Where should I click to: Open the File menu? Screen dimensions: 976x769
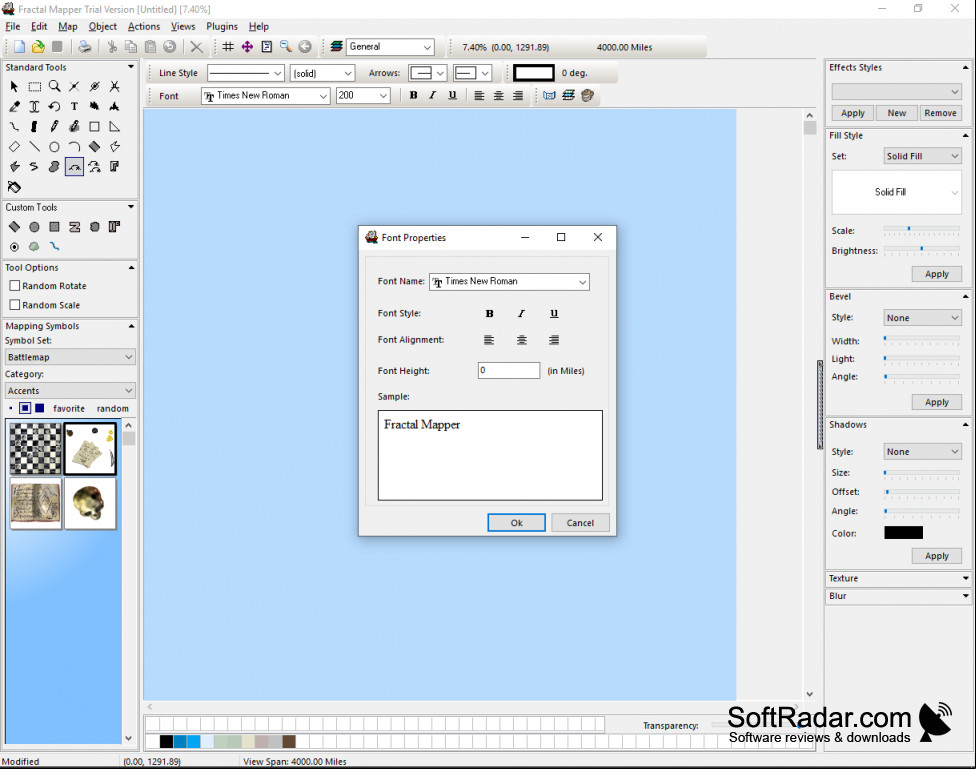click(x=12, y=26)
